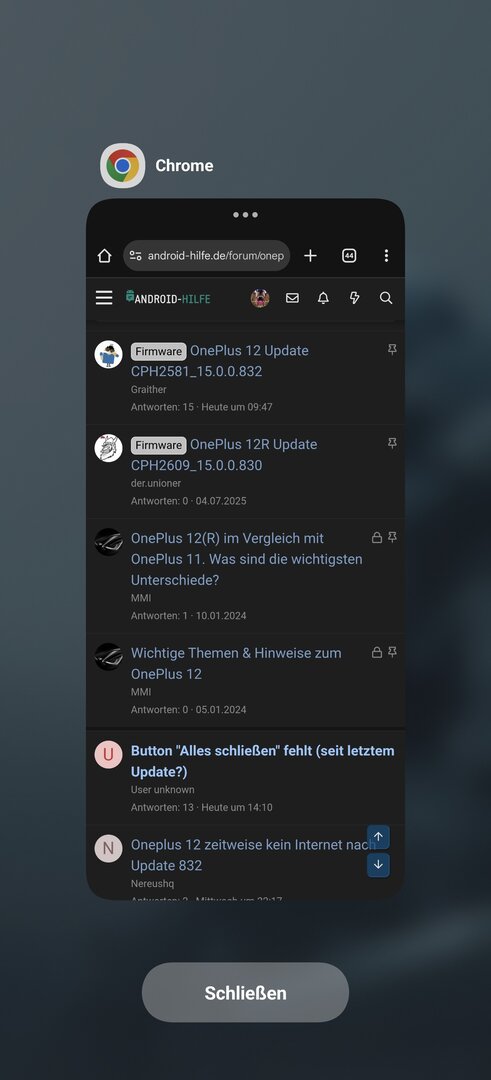Open tab switcher showing 44 tabs
Image resolution: width=491 pixels, height=1080 pixels.
[x=349, y=256]
